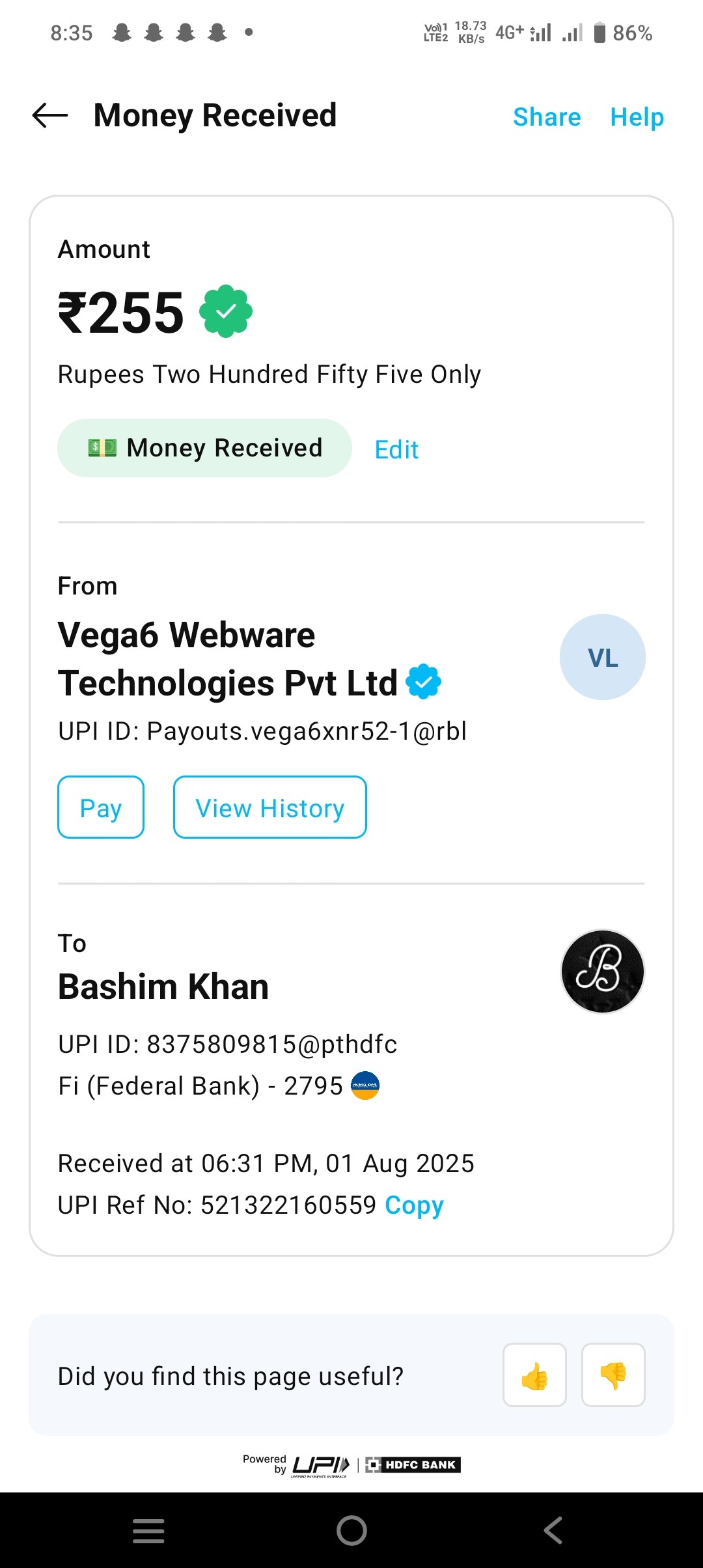This screenshot has height=1568, width=703.
Task: Share this payment receipt
Action: click(x=547, y=117)
